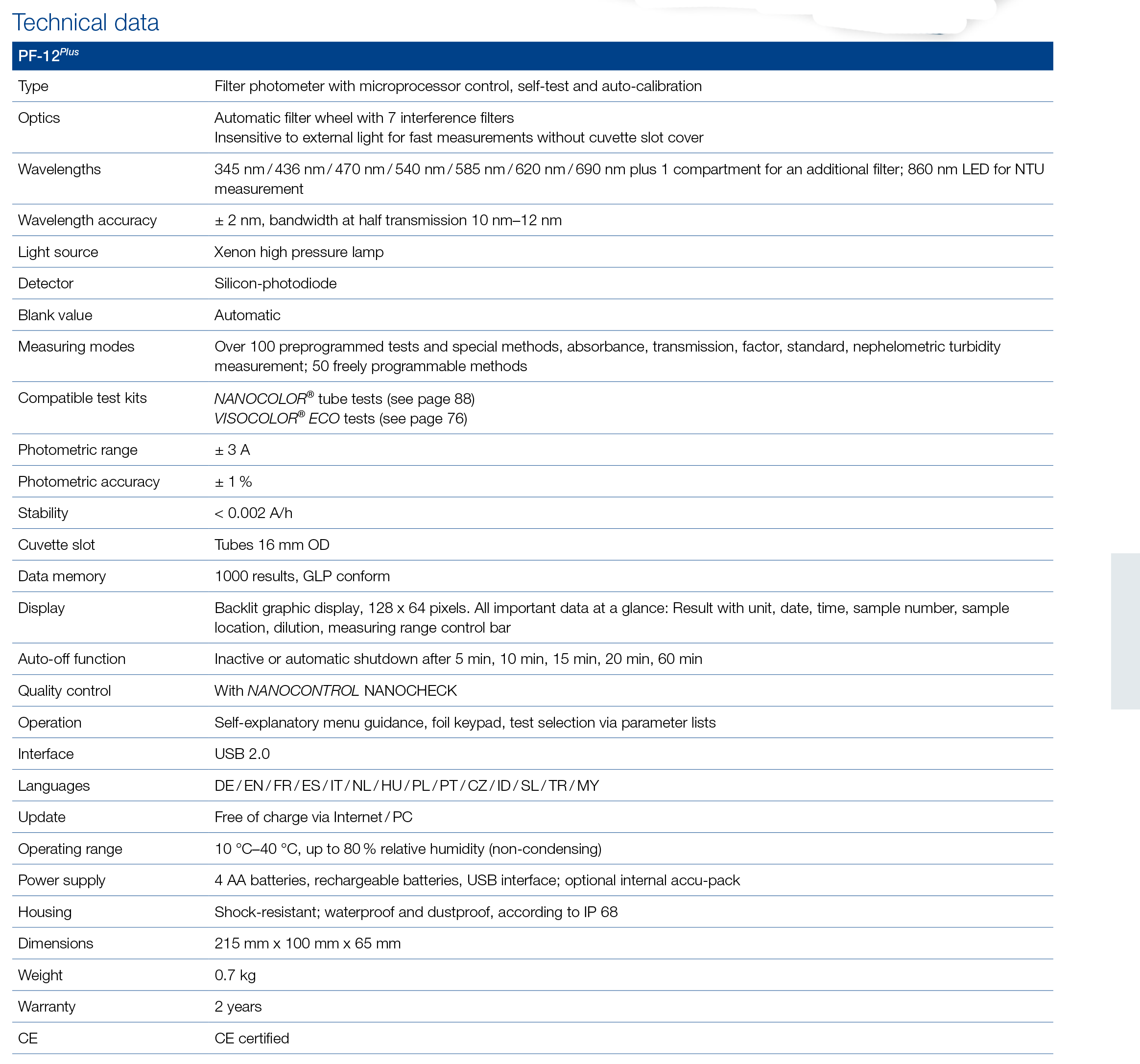Select the PF-12 Plus table header

[532, 56]
